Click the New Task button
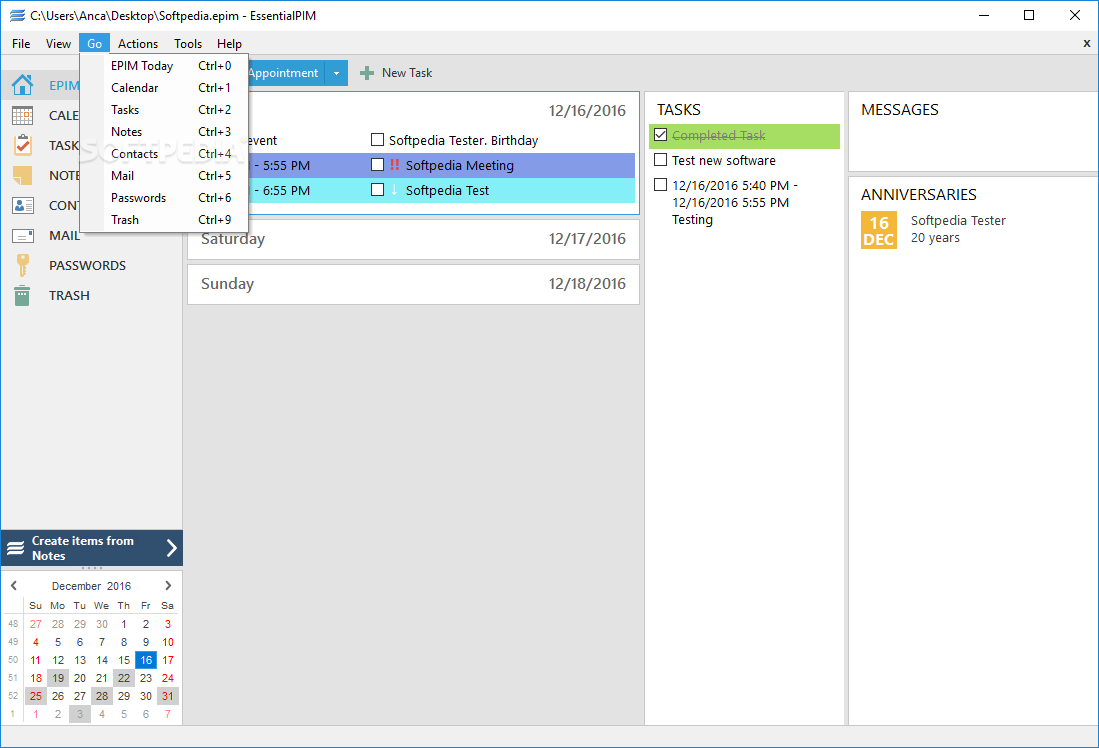Screen dimensions: 1099x748 (x=396, y=73)
